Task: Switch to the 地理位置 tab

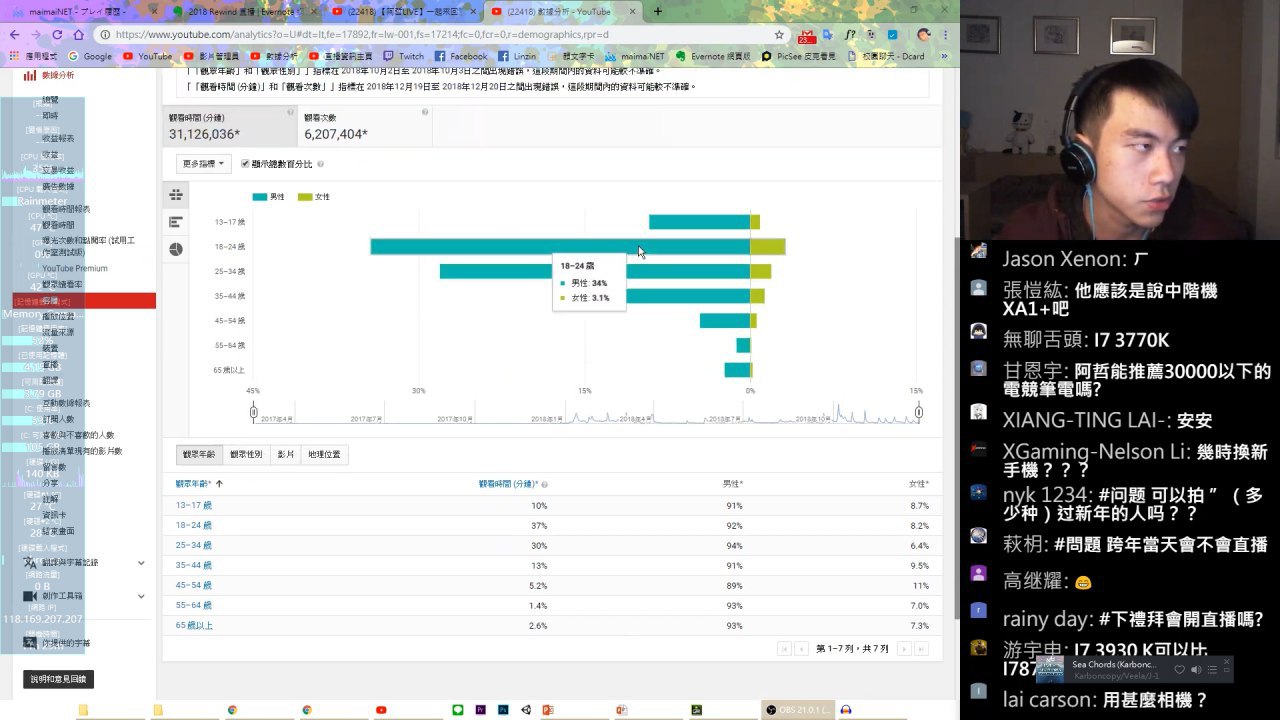Action: (x=324, y=454)
